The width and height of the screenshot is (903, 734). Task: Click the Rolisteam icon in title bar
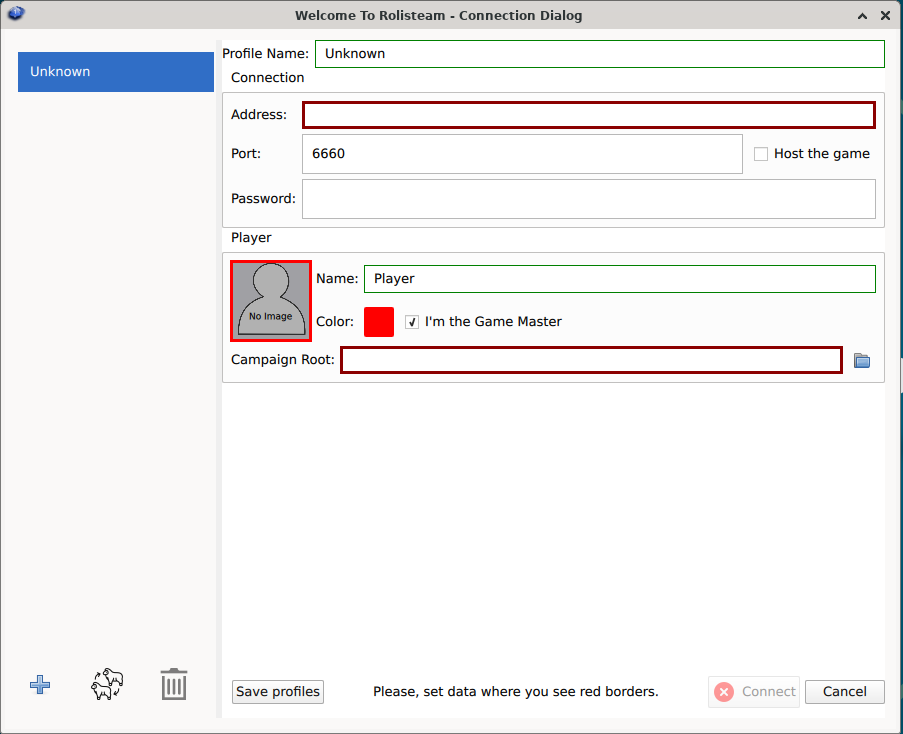(16, 15)
